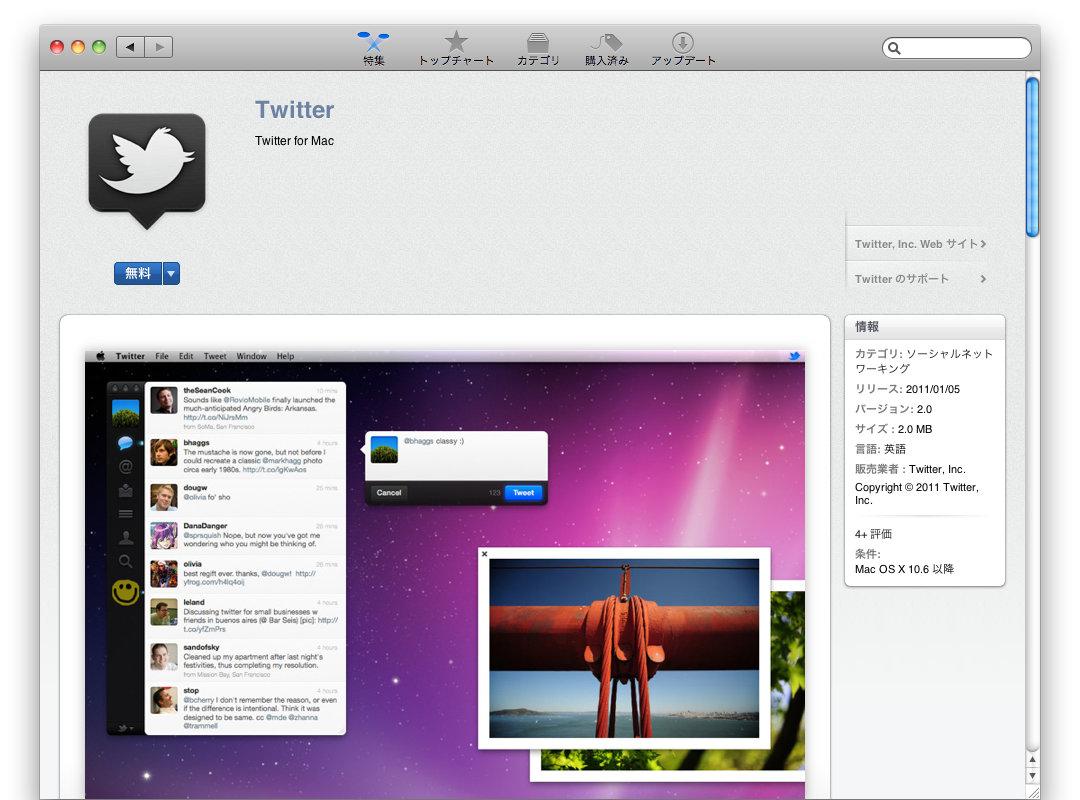Click the Twitter app bird icon
The width and height of the screenshot is (1080, 800).
point(147,171)
